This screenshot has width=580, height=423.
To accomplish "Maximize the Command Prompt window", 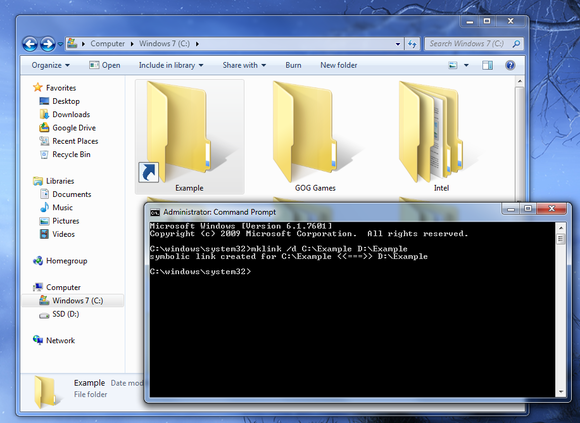I will 528,209.
